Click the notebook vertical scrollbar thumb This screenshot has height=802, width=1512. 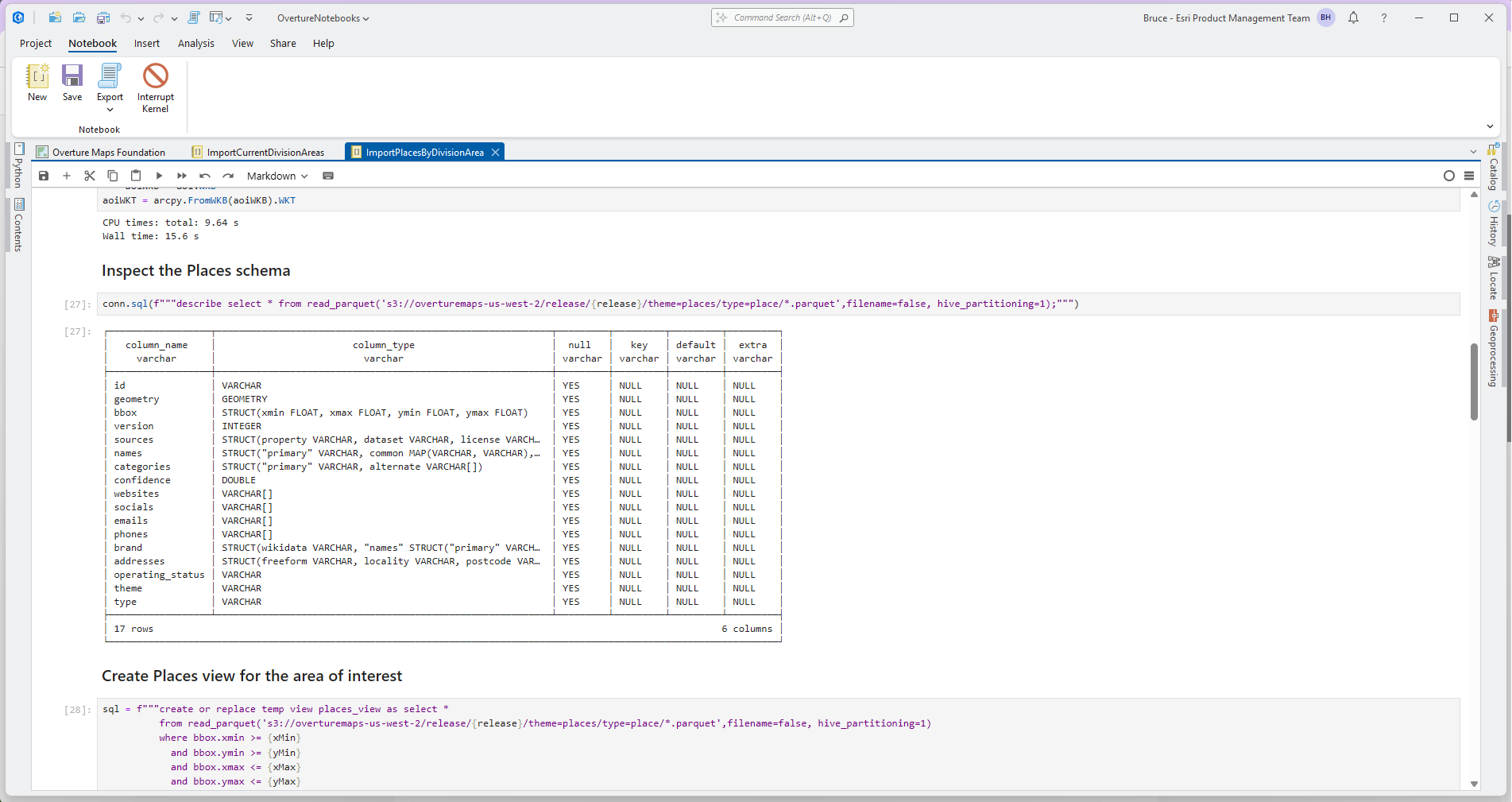[1474, 382]
